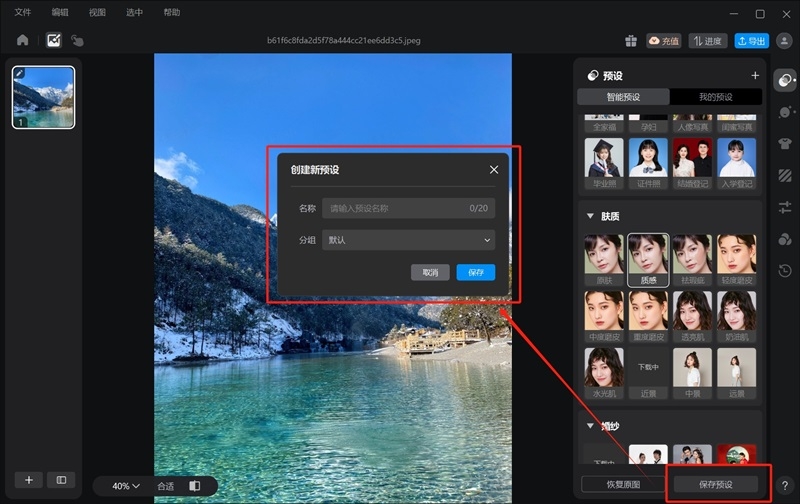Open help question mark button
The height and width of the screenshot is (504, 800).
[x=785, y=485]
